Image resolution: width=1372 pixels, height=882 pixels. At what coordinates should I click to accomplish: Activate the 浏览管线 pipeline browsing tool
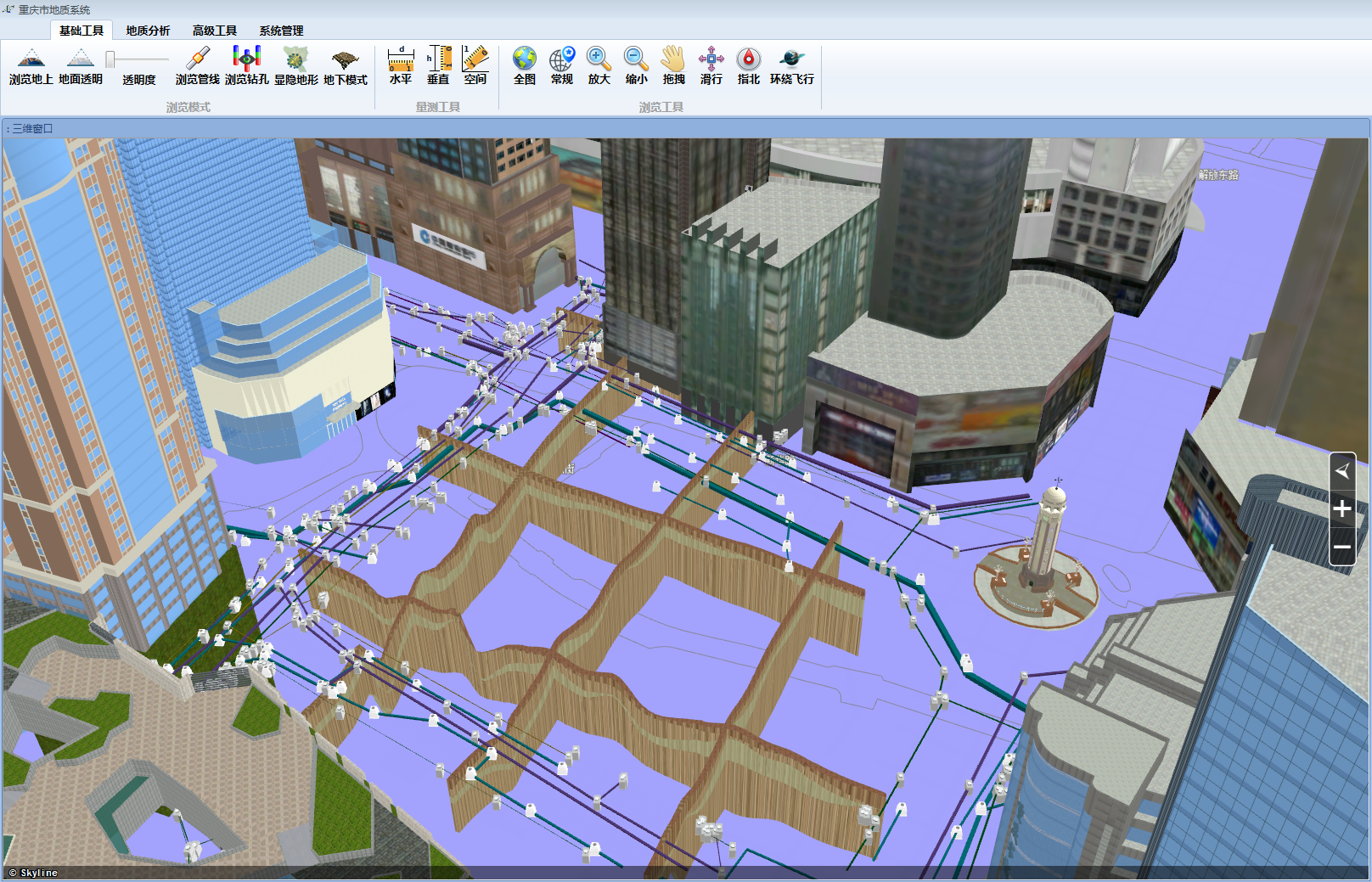tap(198, 66)
